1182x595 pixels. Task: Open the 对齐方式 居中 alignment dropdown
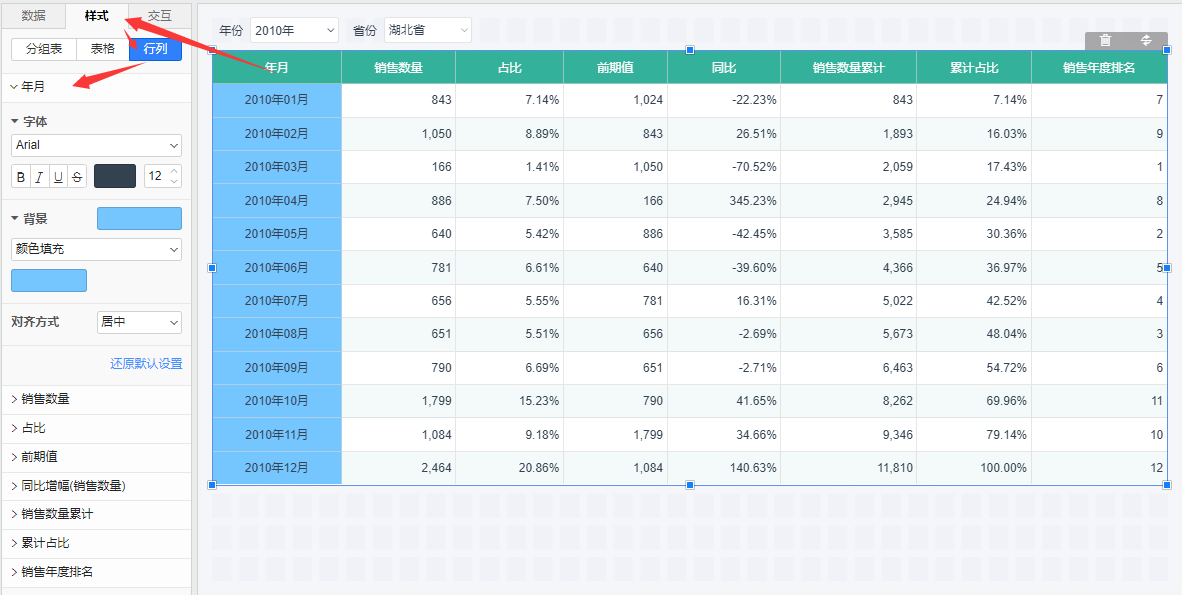pyautogui.click(x=139, y=322)
